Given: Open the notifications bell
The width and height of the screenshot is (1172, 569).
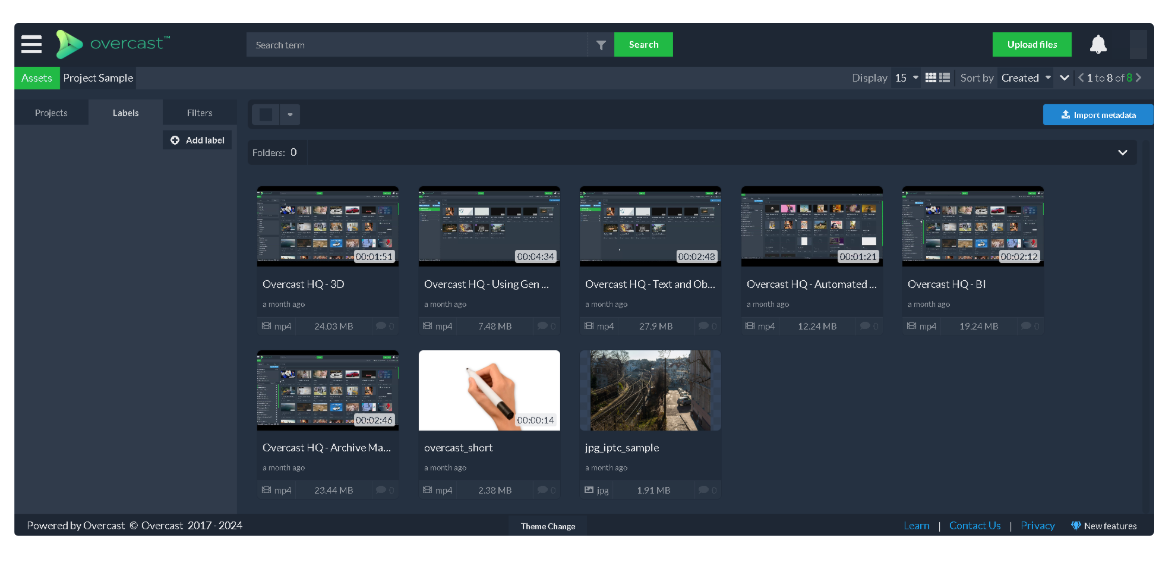Looking at the screenshot, I should [1098, 45].
